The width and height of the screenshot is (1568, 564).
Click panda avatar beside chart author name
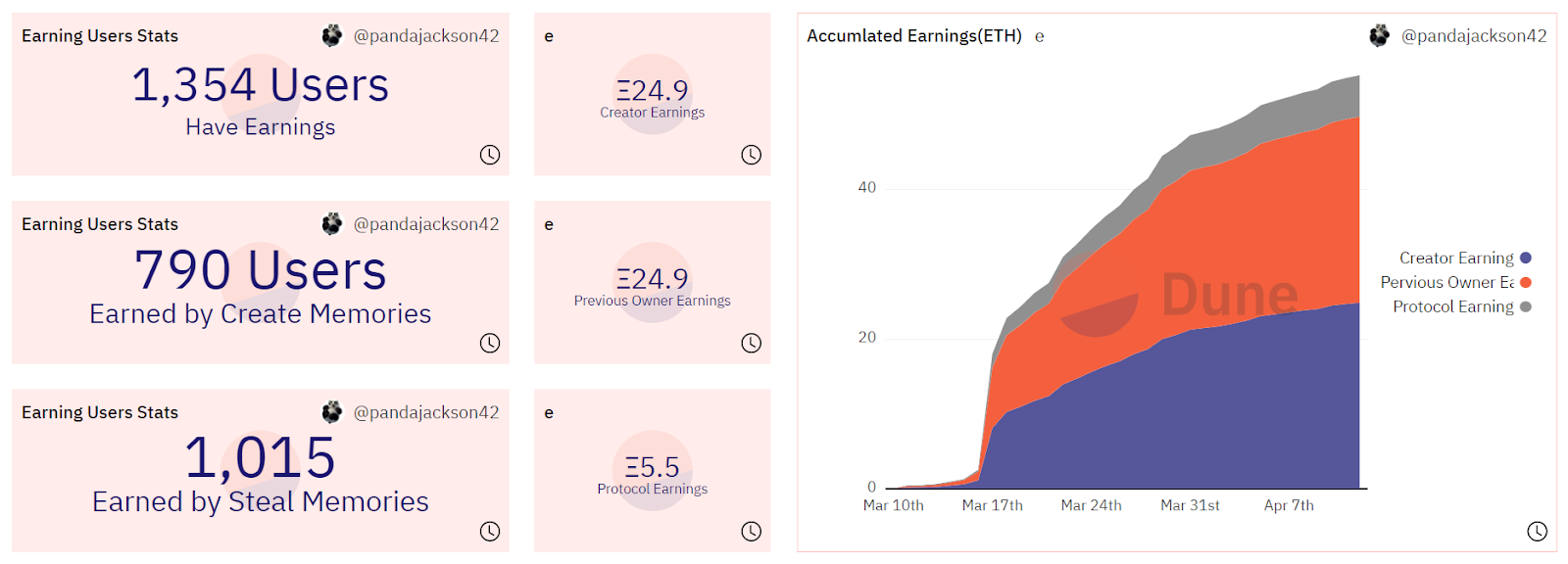point(1380,36)
